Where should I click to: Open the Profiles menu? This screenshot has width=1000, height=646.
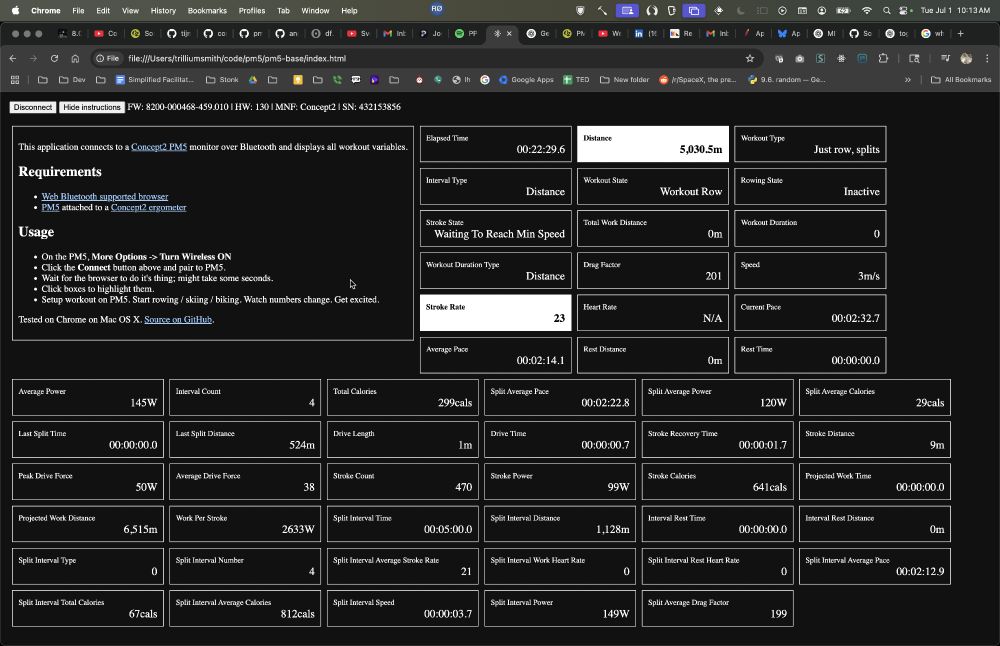(252, 10)
